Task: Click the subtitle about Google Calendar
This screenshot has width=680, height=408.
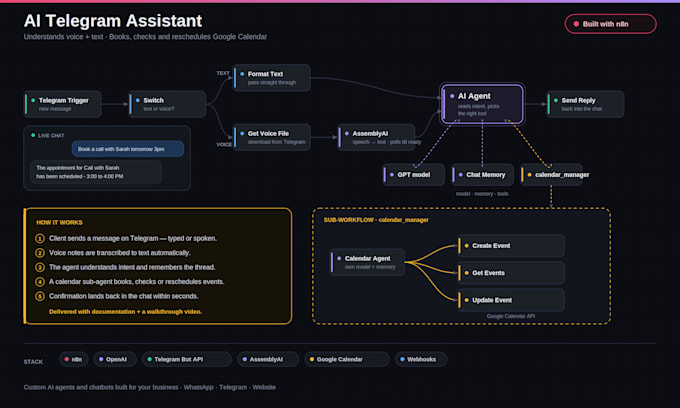Action: pos(145,37)
